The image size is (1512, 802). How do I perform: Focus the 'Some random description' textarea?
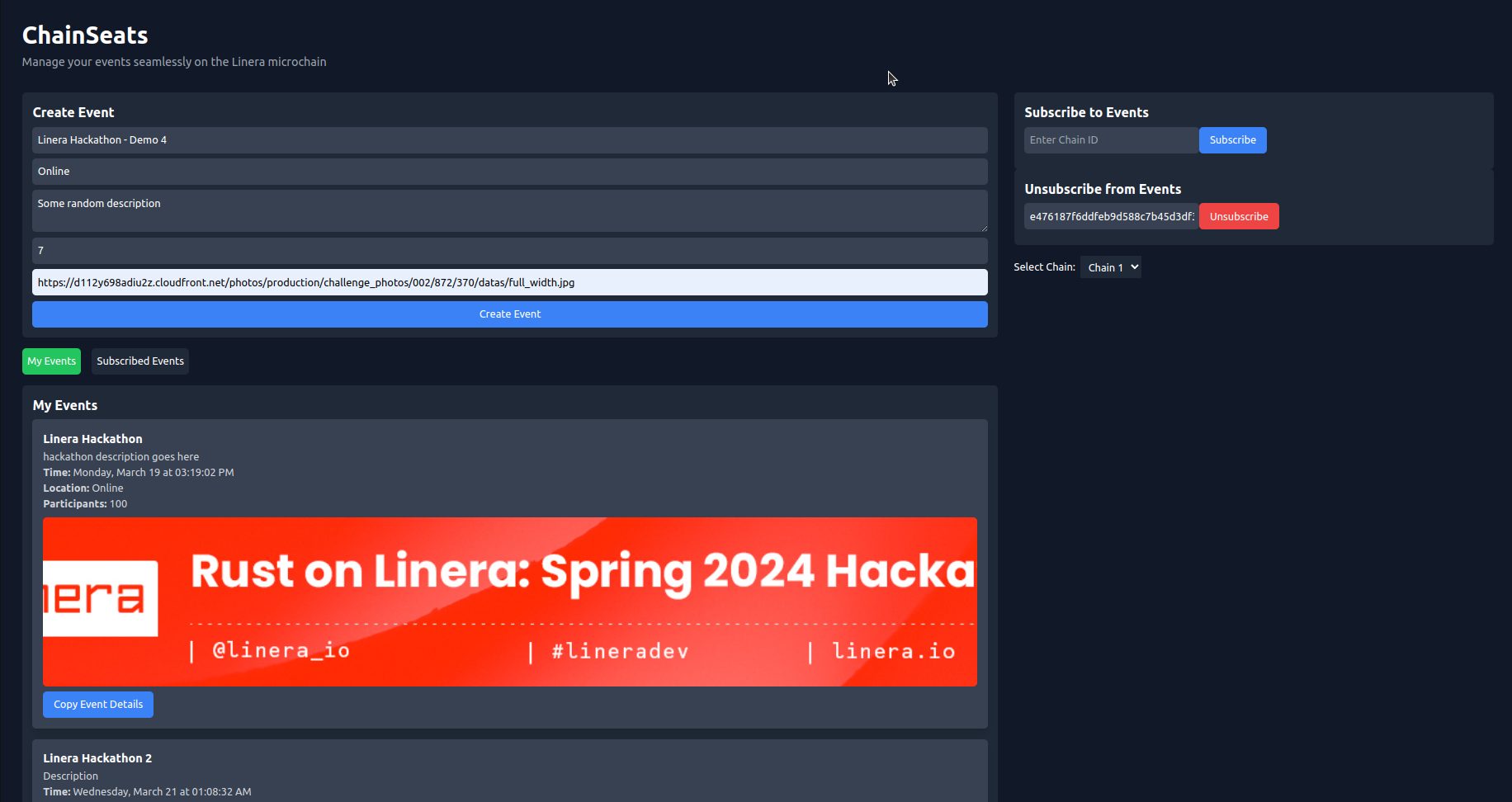click(x=509, y=211)
